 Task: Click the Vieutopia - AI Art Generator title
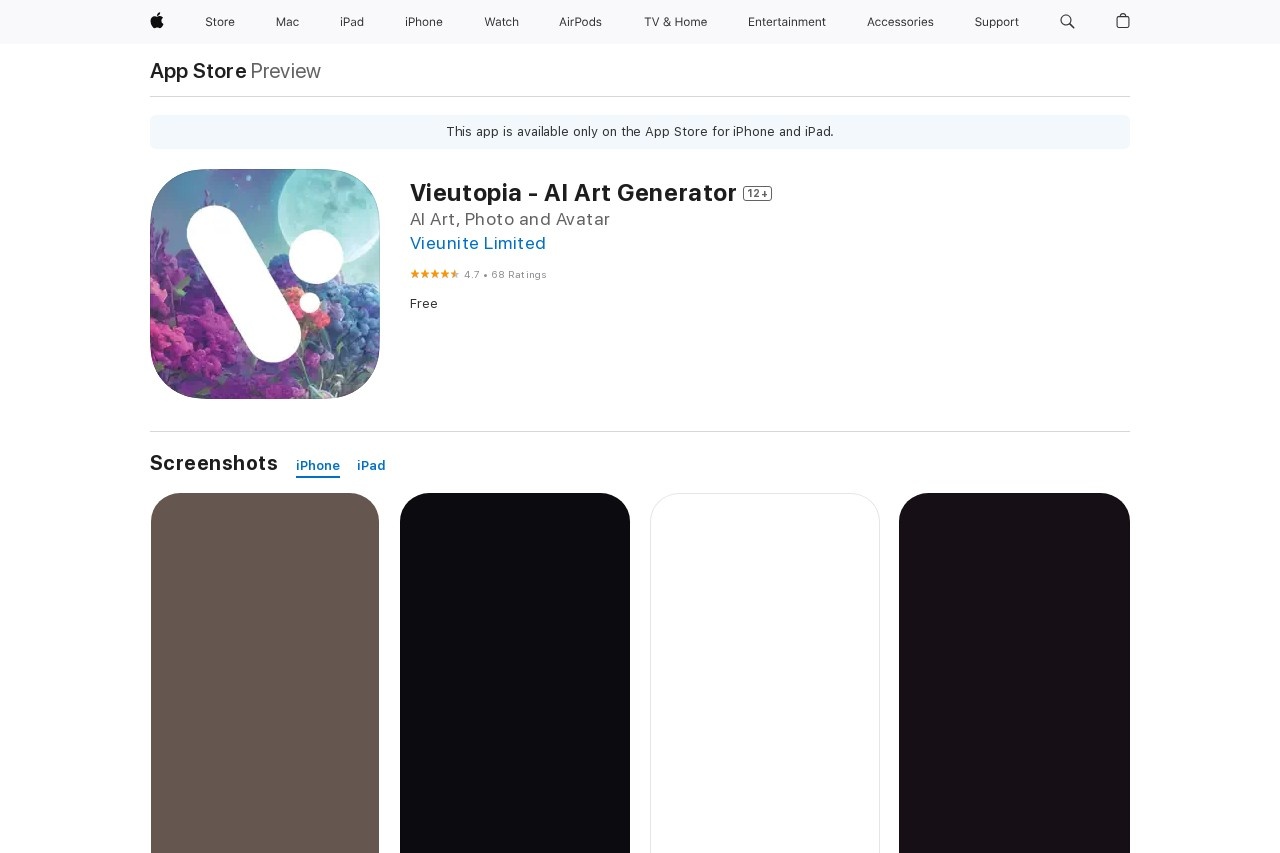[x=573, y=193]
